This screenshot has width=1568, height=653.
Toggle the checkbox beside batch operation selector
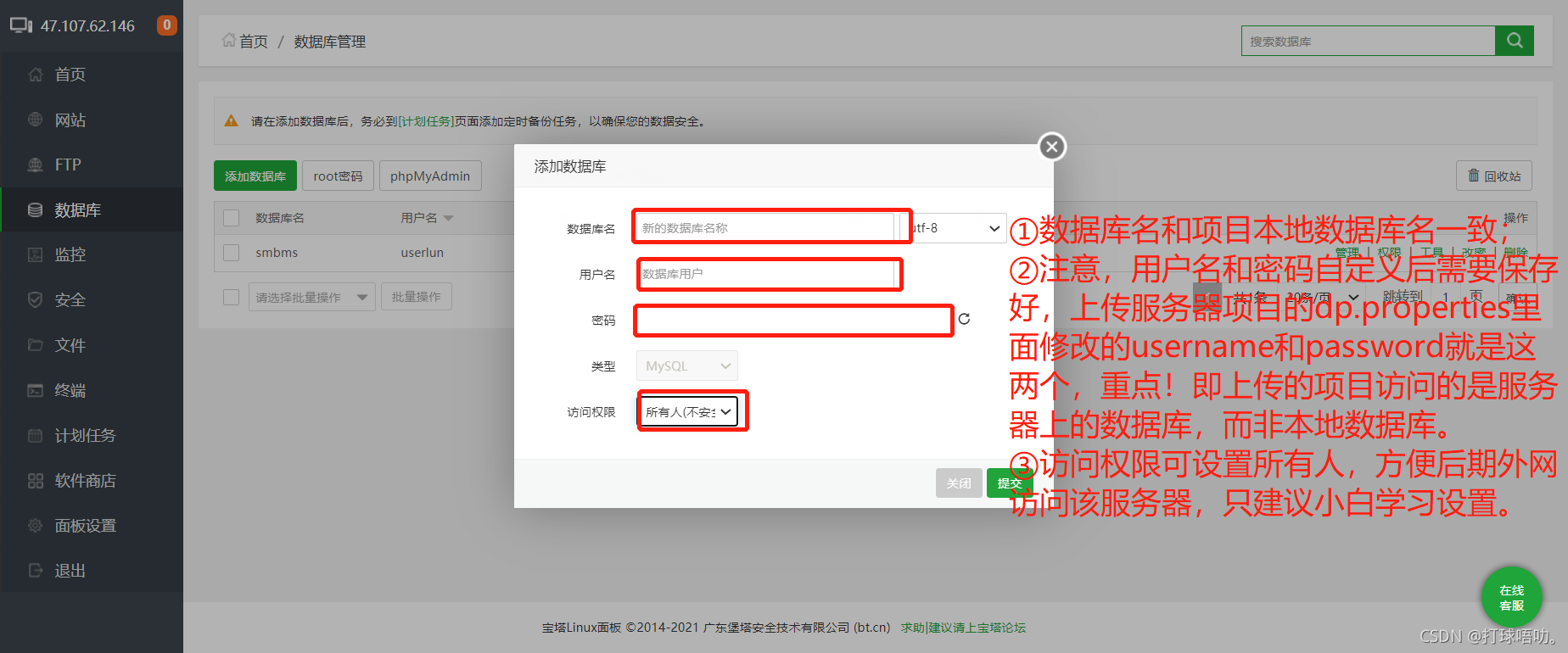tap(231, 297)
